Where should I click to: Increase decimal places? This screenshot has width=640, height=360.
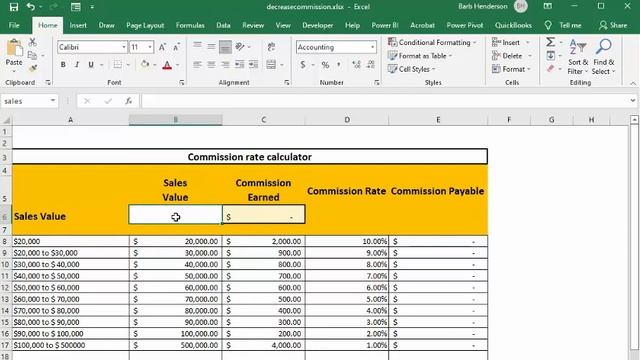(x=356, y=64)
